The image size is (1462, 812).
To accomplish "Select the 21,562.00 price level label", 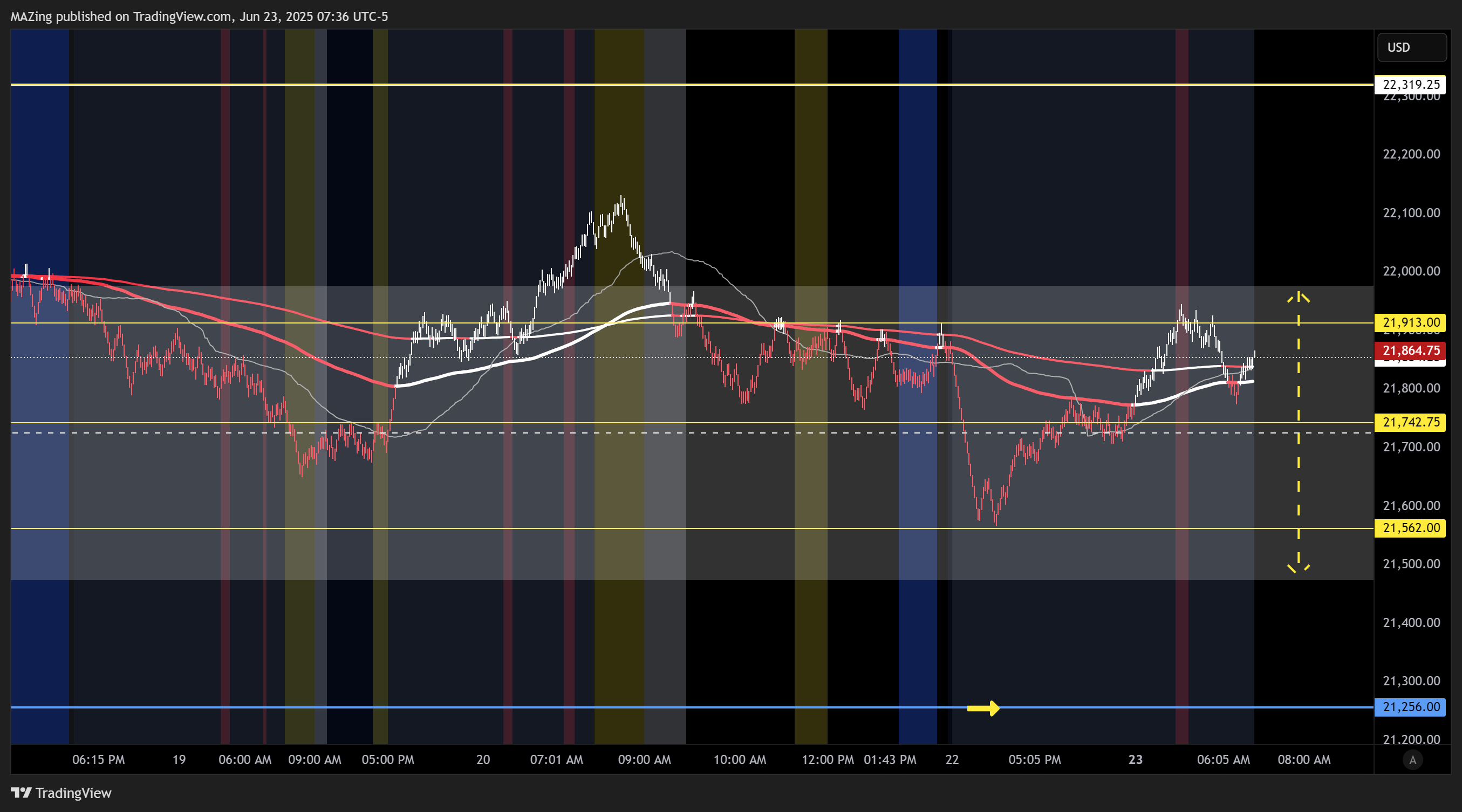I will point(1410,528).
